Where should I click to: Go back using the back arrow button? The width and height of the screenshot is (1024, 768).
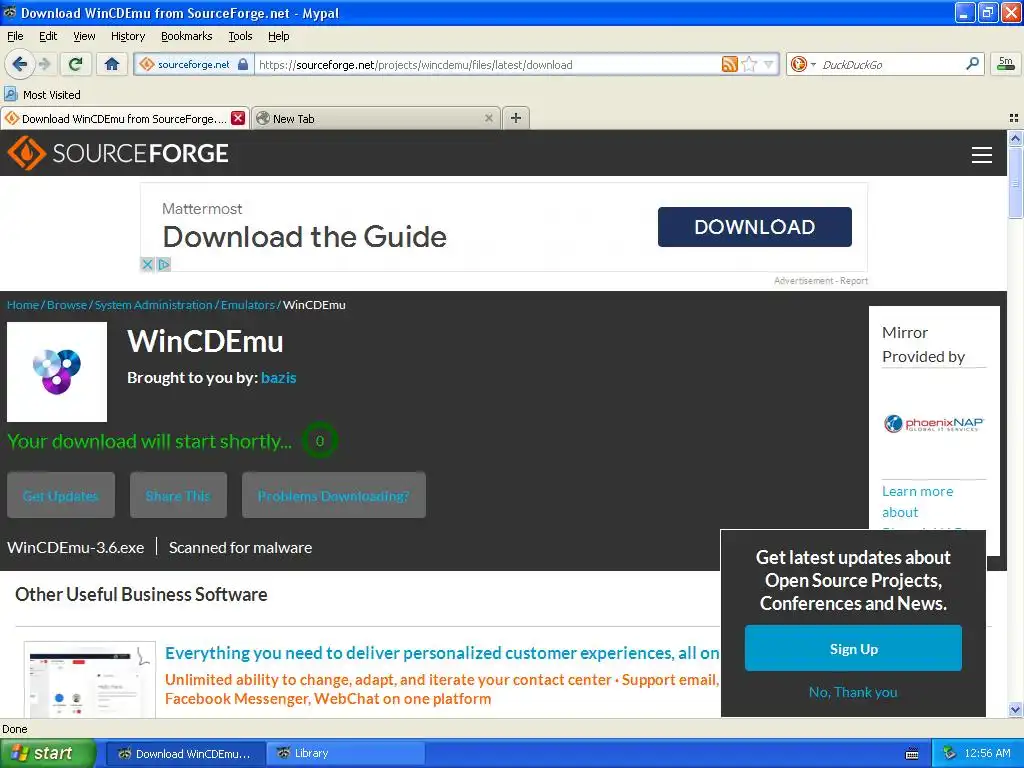19,64
